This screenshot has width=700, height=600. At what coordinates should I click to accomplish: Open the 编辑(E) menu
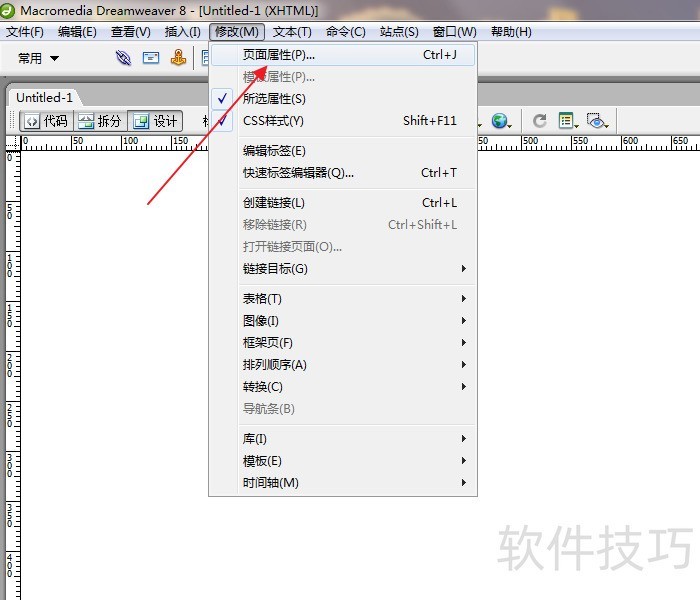(x=77, y=32)
